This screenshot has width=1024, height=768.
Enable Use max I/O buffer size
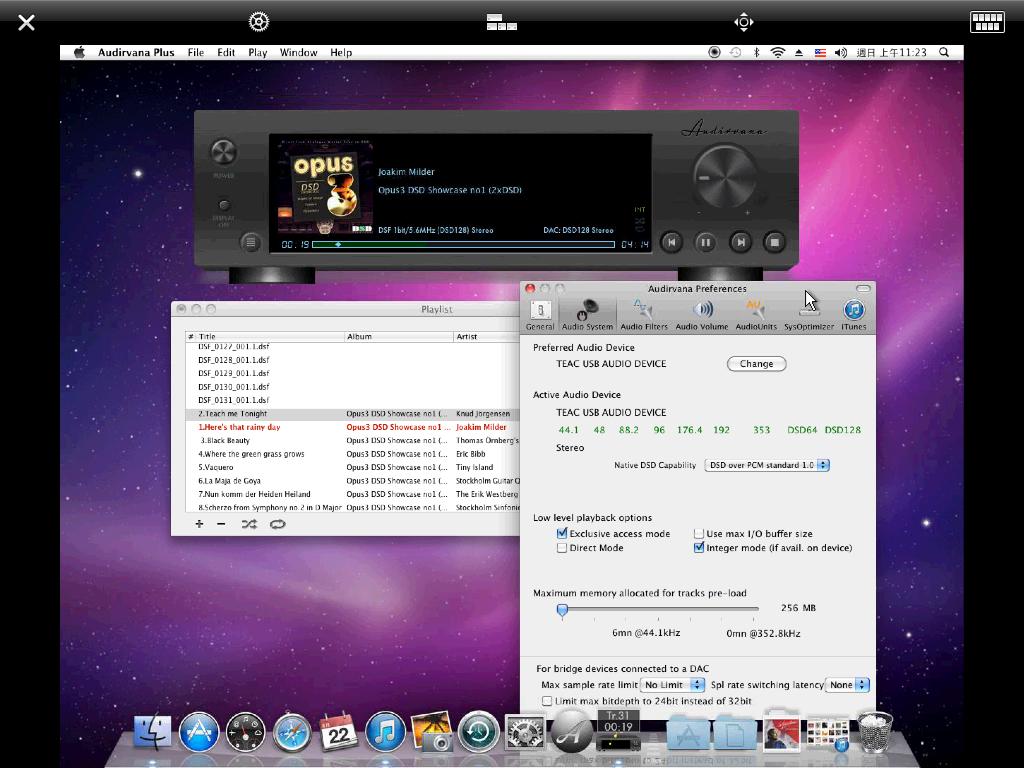click(699, 534)
